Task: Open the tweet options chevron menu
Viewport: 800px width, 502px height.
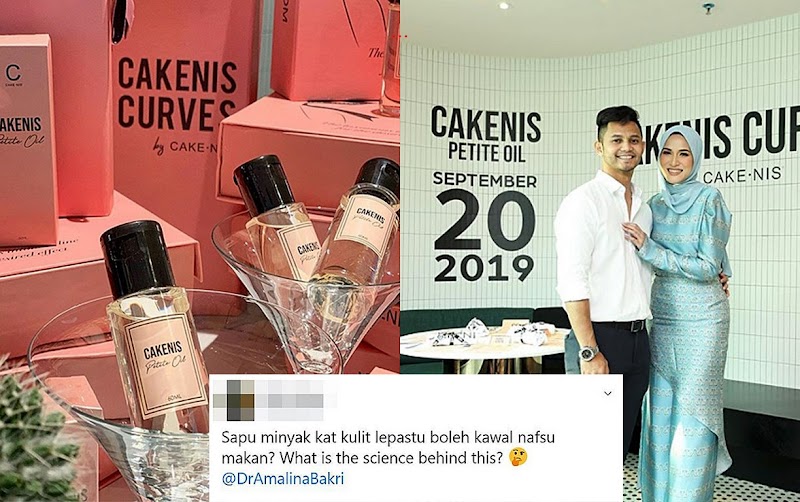Action: coord(608,393)
